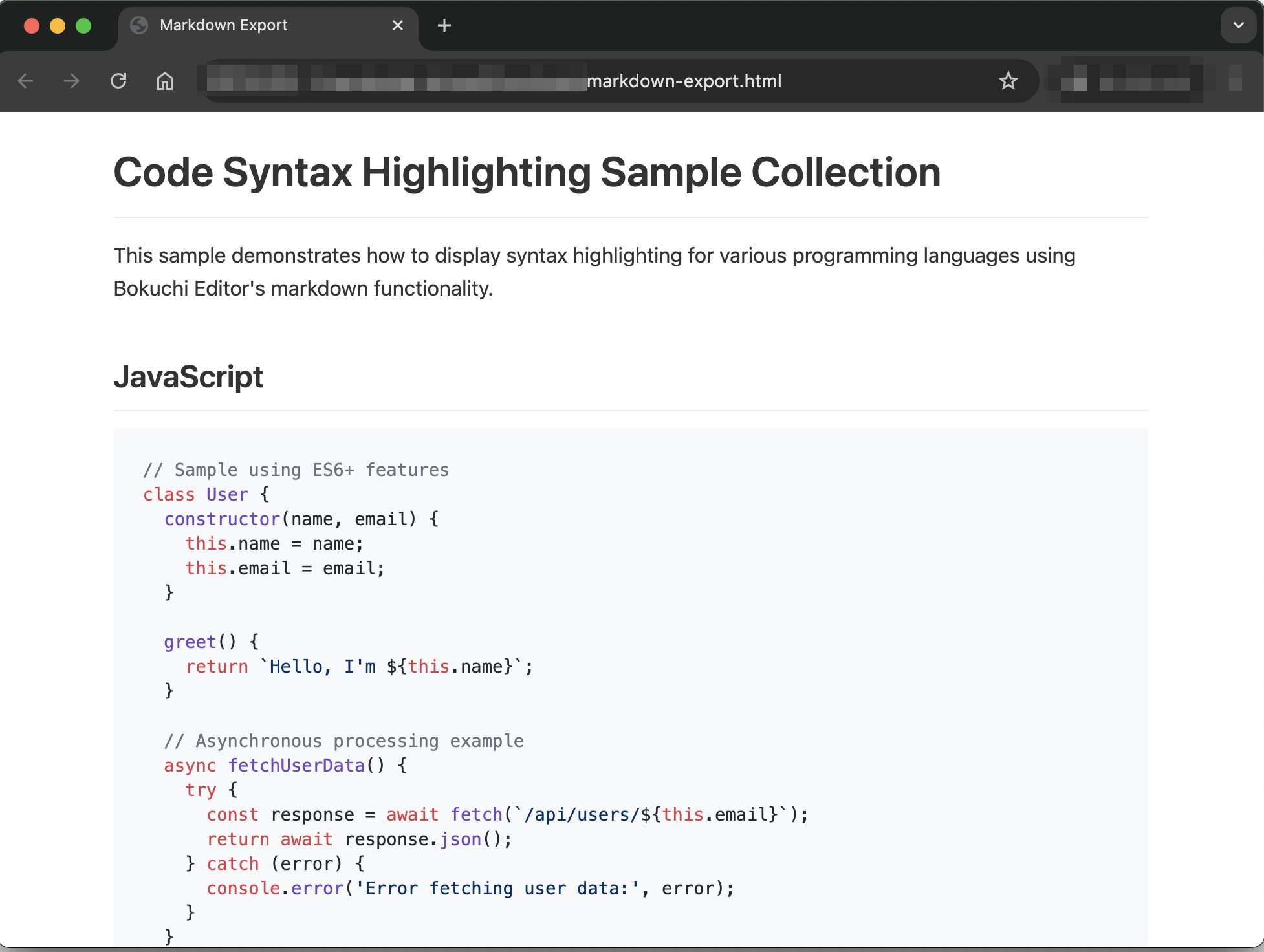Bookmark this page via the star icon
Image resolution: width=1264 pixels, height=952 pixels.
[x=1008, y=81]
